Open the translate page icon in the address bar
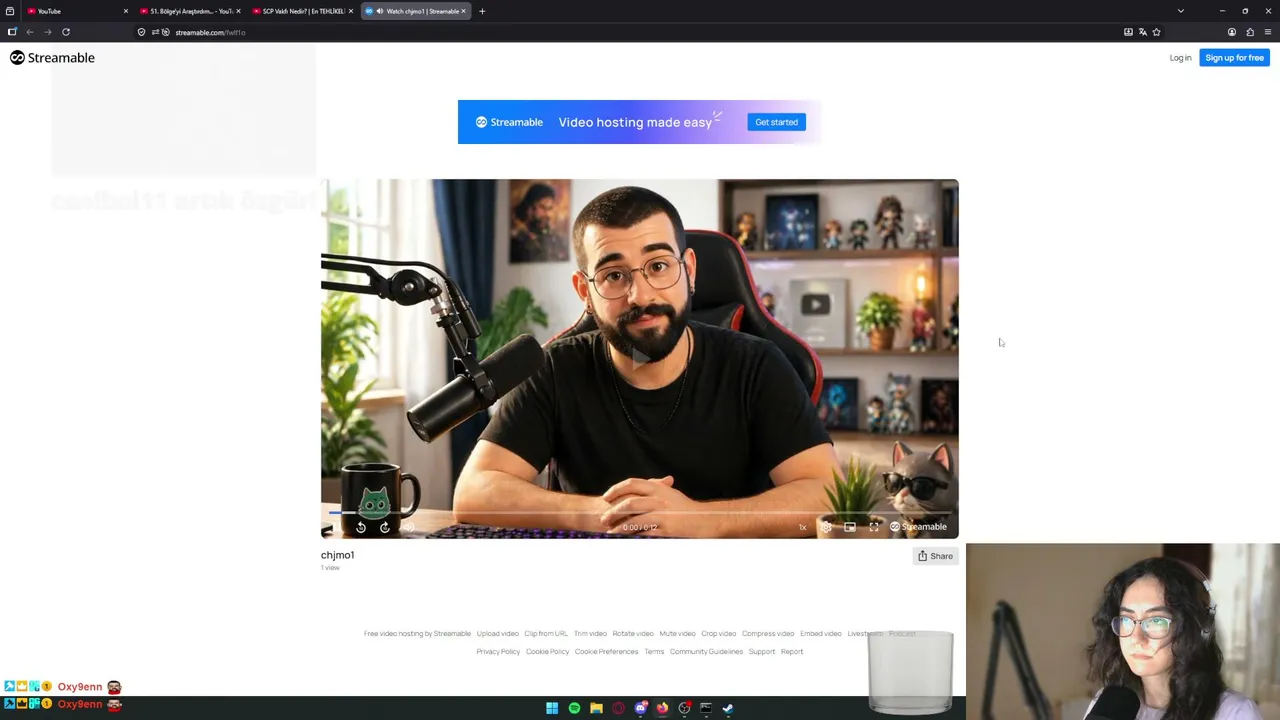The image size is (1280, 720). [1142, 32]
